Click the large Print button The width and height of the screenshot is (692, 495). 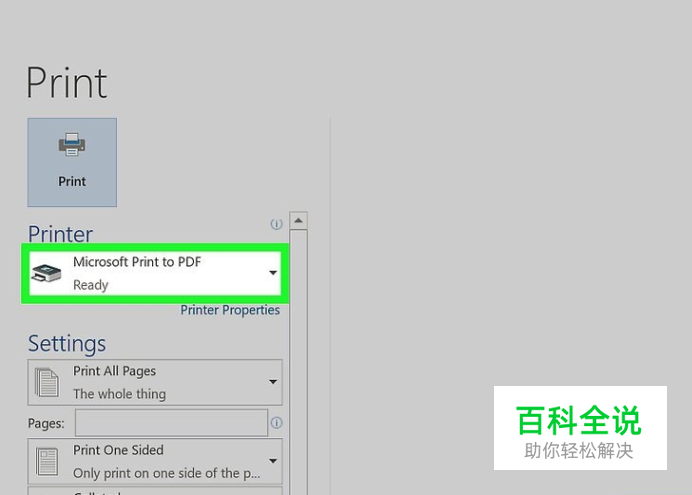(72, 162)
